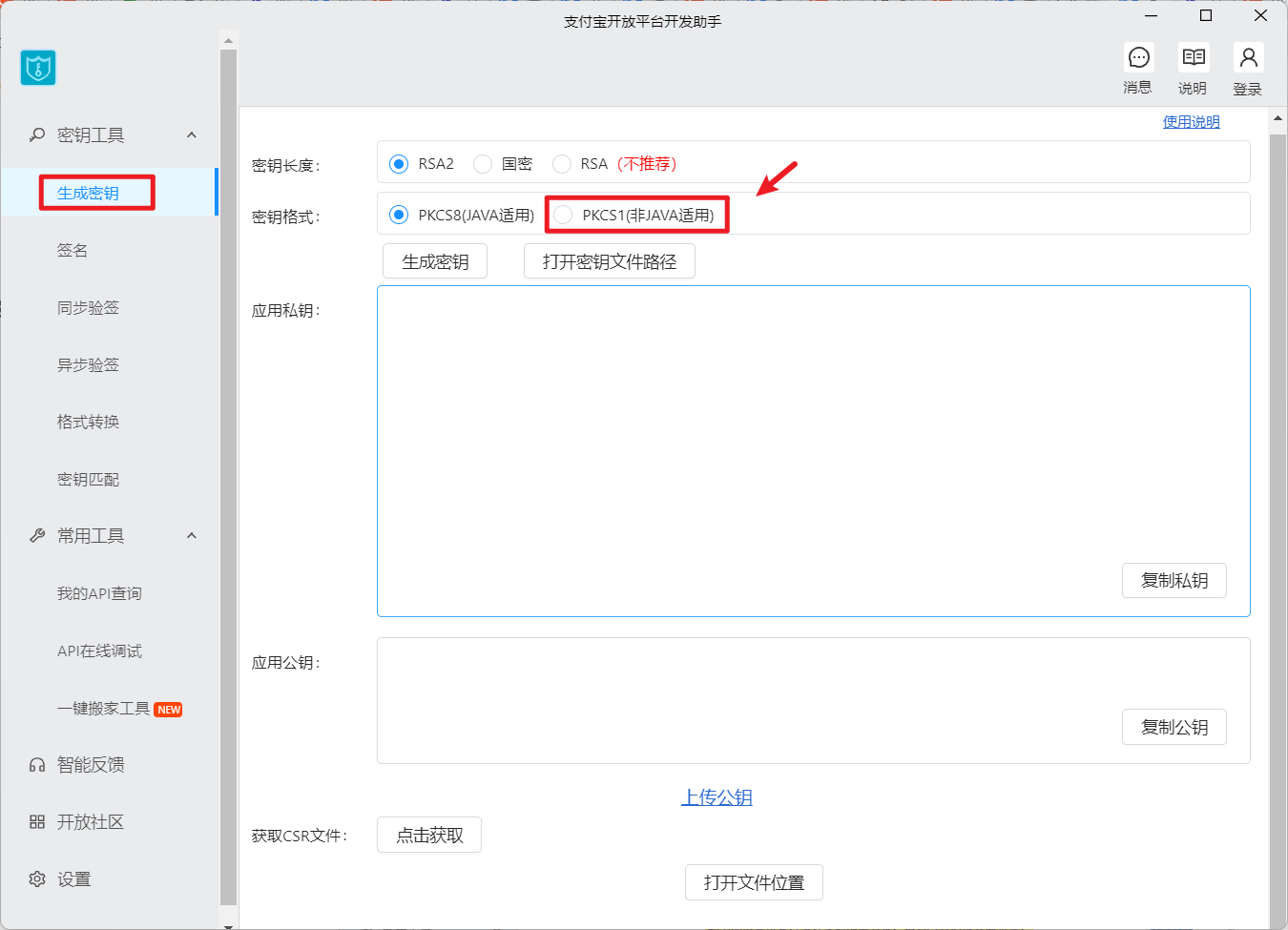Viewport: 1288px width, 930px height.
Task: Click the blue shield app logo
Action: pos(38,68)
